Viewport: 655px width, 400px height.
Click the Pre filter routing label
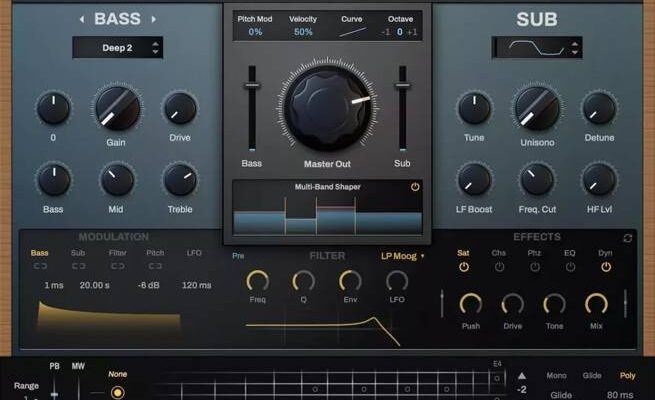(238, 256)
